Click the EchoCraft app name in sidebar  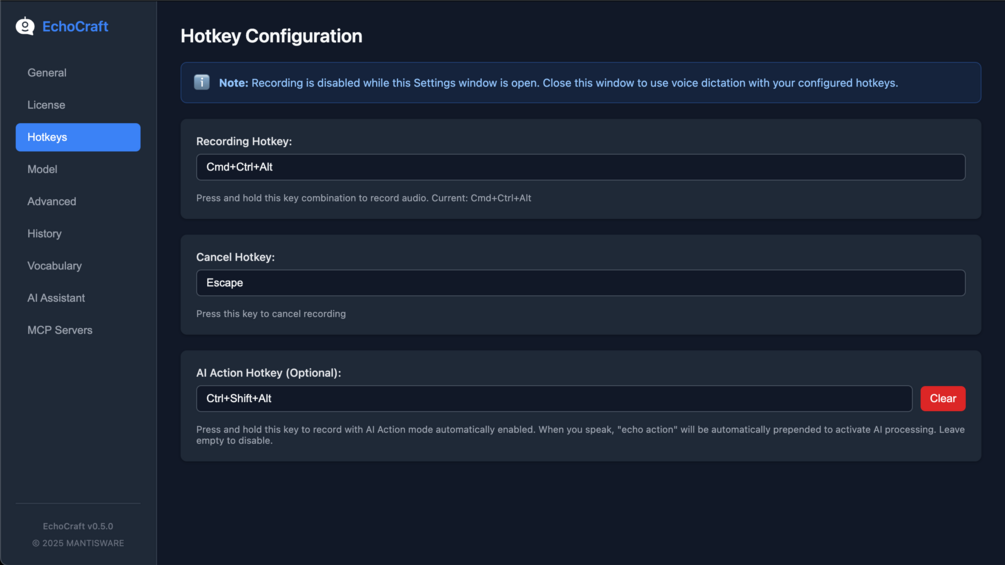[x=75, y=27]
